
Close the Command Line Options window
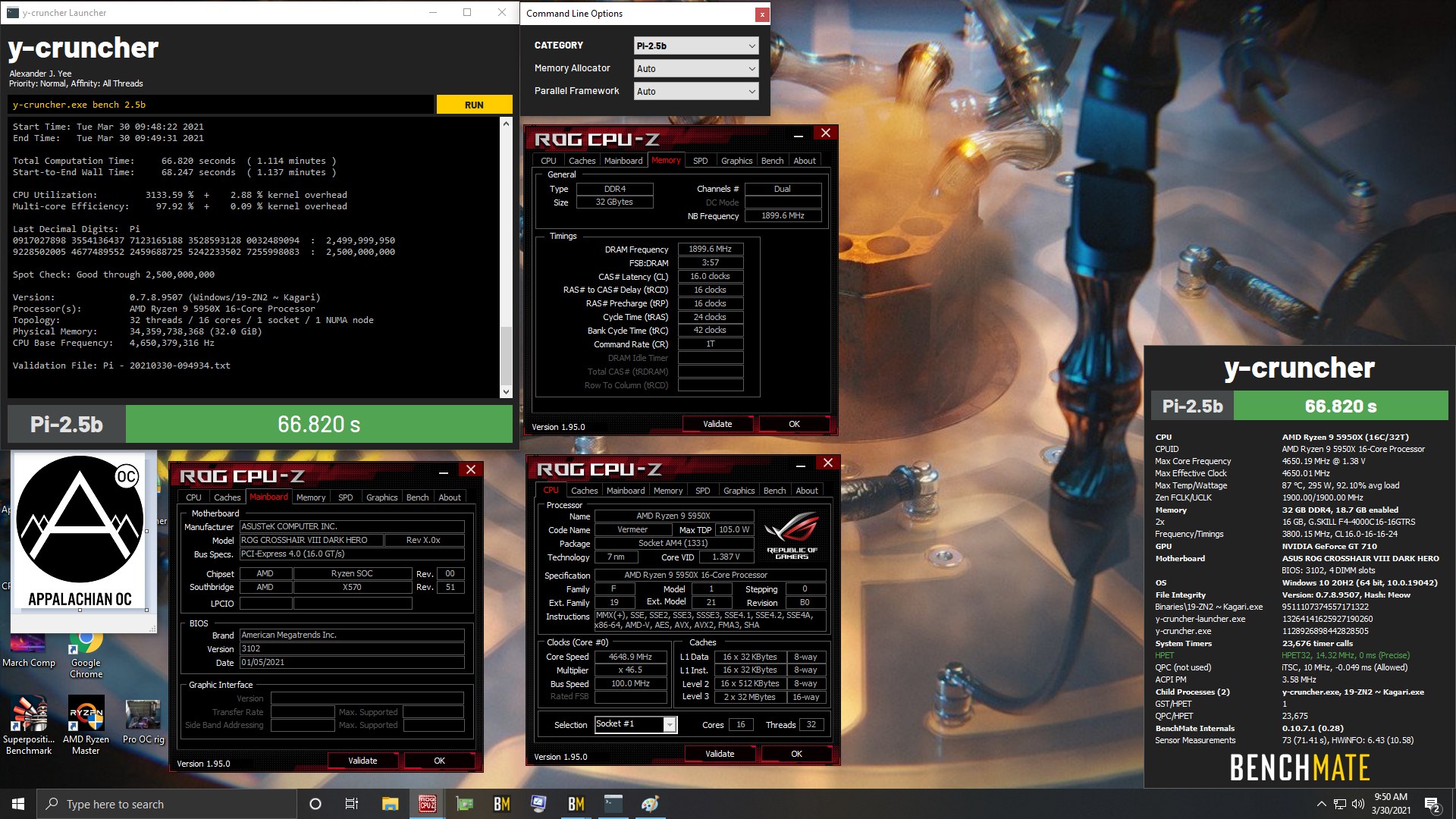tap(762, 14)
